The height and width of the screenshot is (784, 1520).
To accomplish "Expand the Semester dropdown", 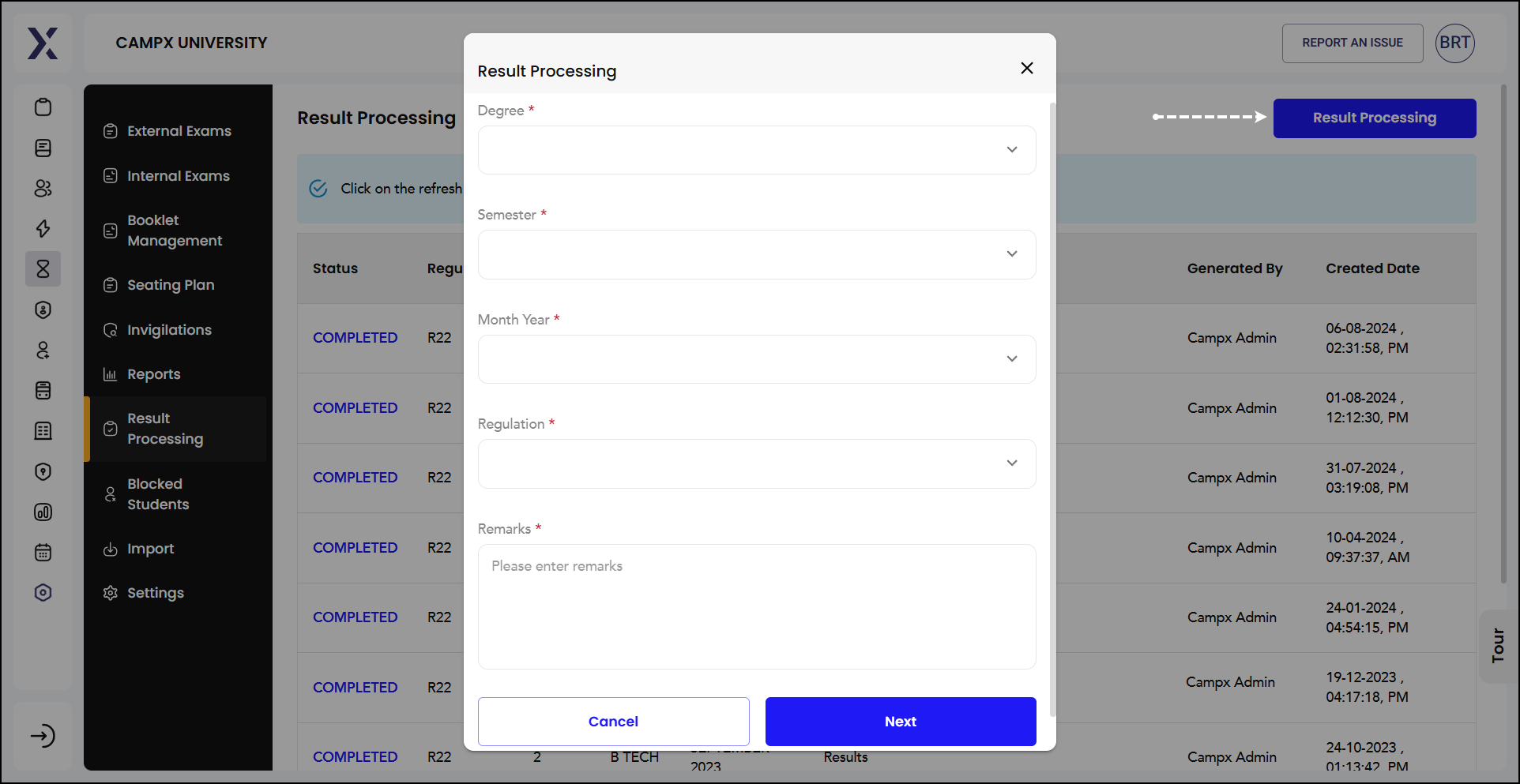I will coord(756,254).
